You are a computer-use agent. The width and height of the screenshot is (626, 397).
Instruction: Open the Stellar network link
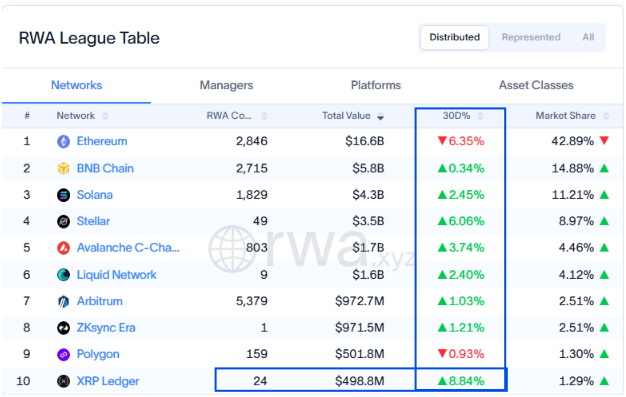click(x=93, y=221)
